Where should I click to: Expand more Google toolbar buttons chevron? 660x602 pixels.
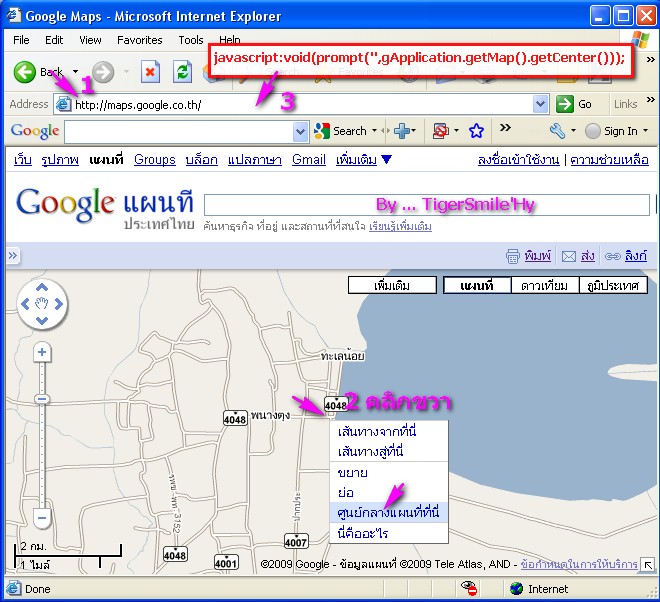505,128
